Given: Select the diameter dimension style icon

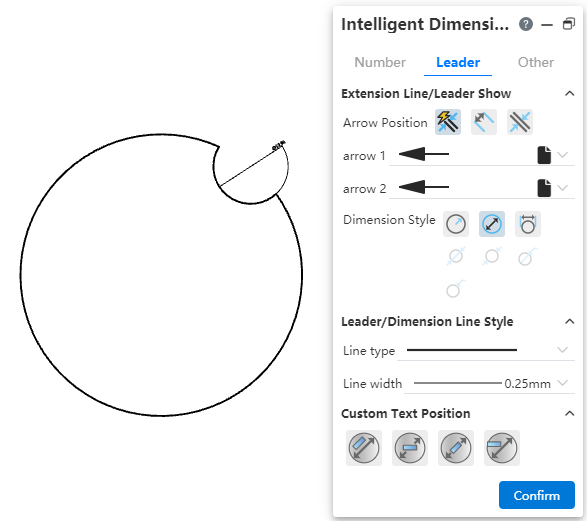Looking at the screenshot, I should [492, 224].
